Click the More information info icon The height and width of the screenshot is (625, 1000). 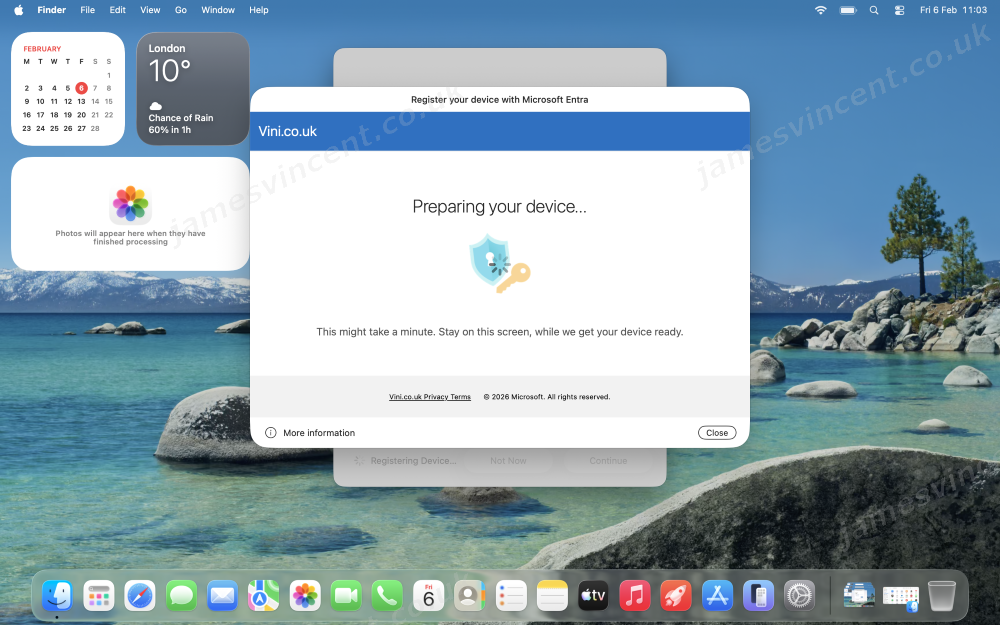(270, 433)
